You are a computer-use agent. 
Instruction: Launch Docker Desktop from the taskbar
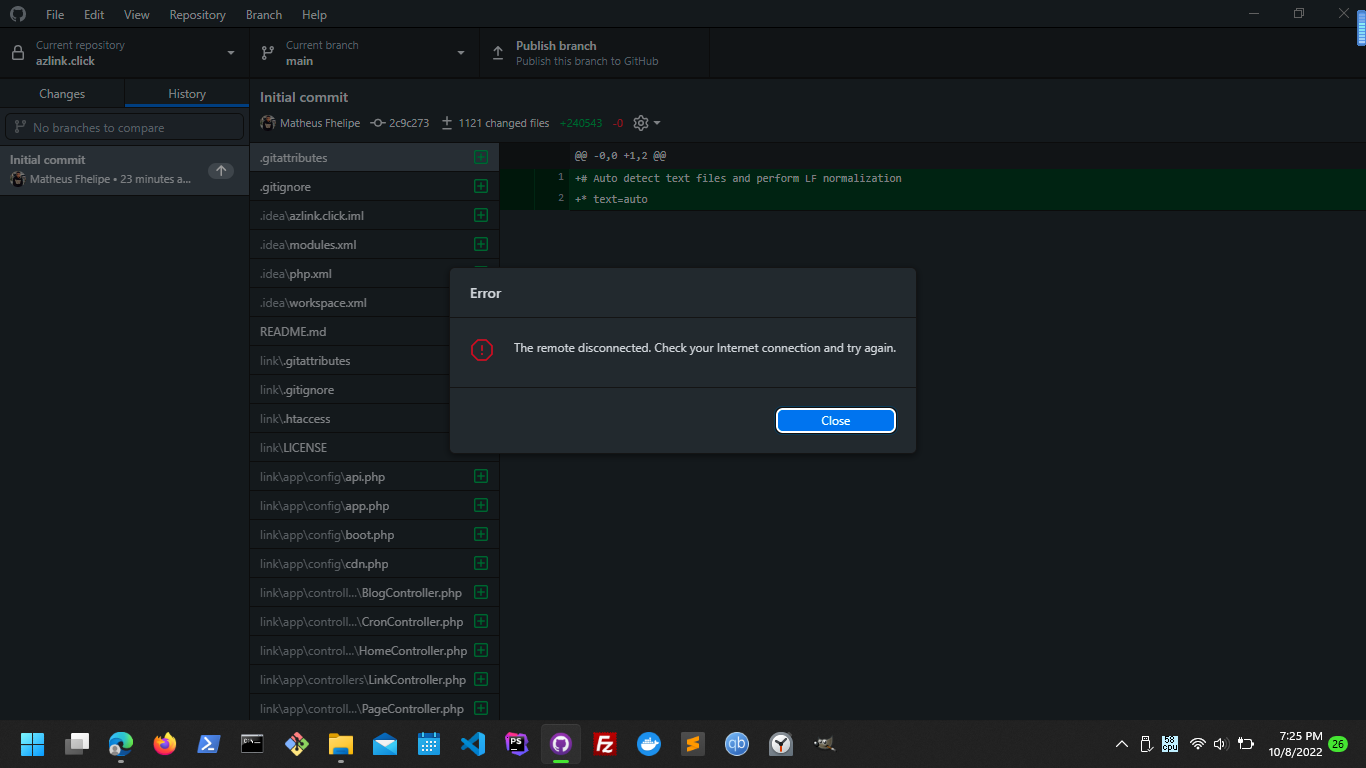click(649, 744)
